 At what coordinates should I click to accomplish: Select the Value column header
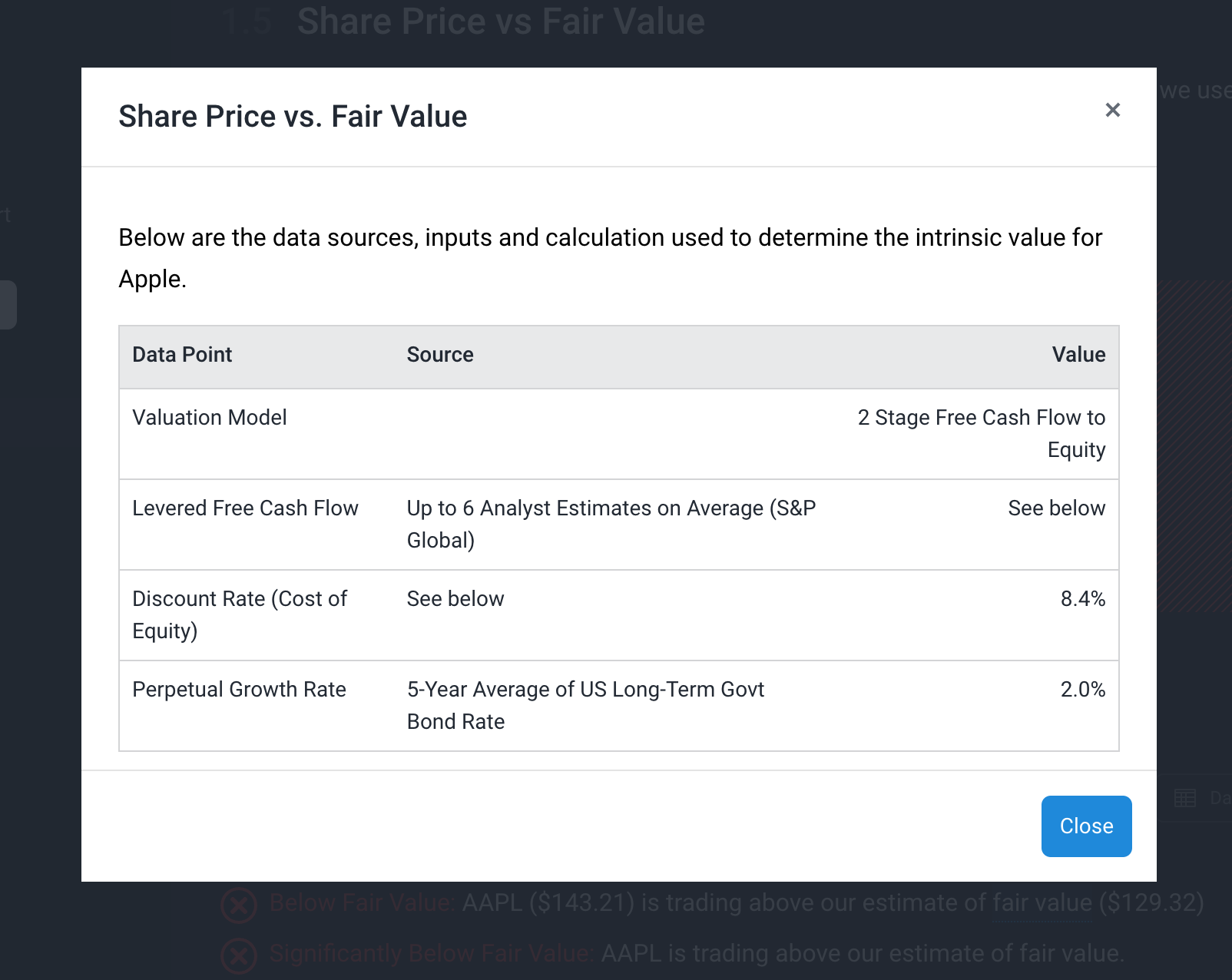click(x=1078, y=355)
